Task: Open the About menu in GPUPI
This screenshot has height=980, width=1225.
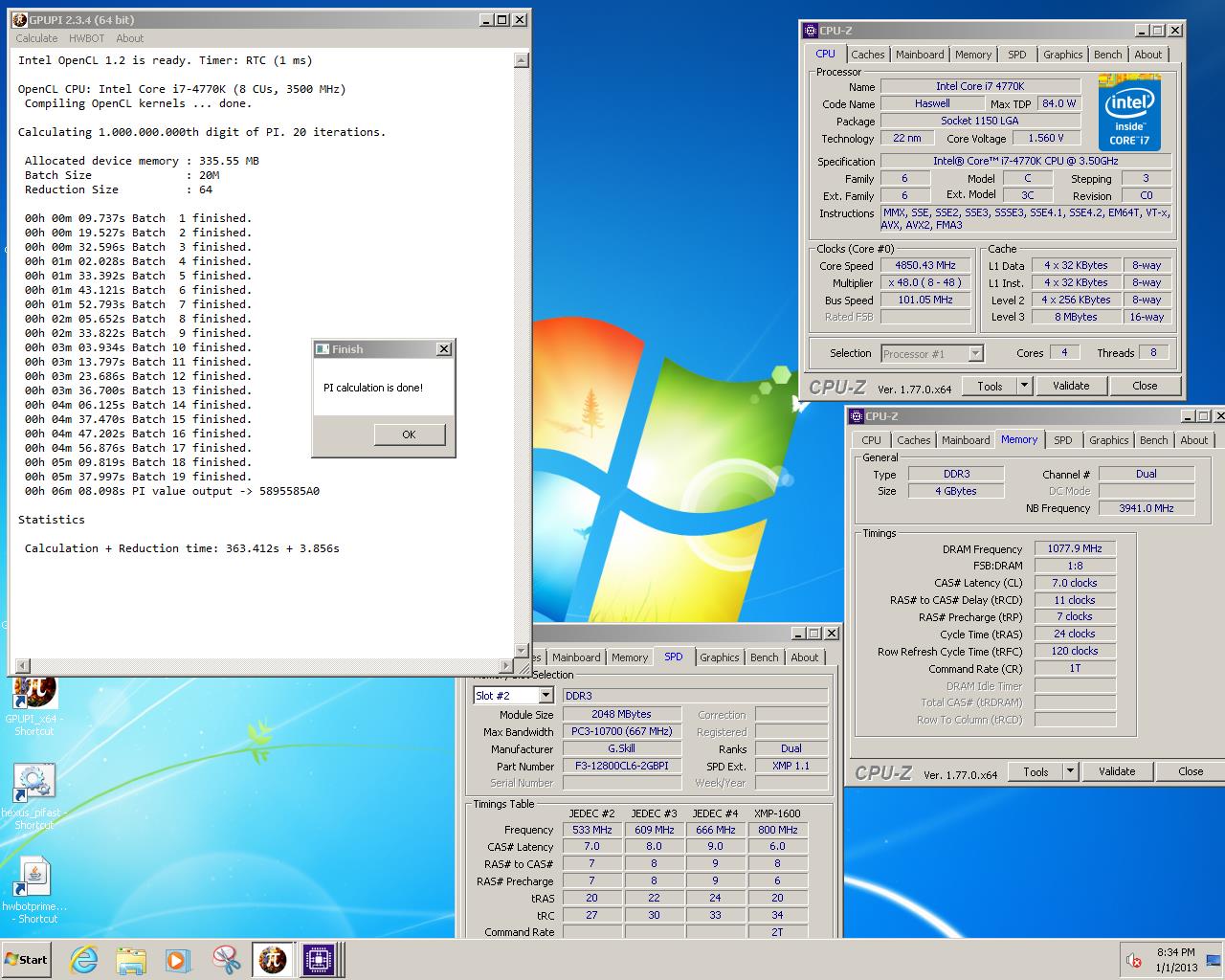Action: (x=130, y=38)
